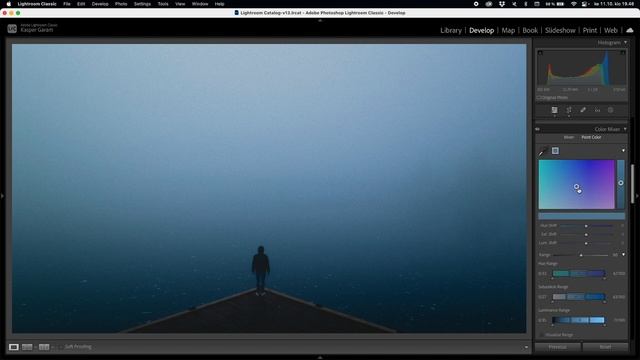Screen dimensions: 640x360
Task: Click the Hue Range color bar
Action: pyautogui.click(x=578, y=273)
